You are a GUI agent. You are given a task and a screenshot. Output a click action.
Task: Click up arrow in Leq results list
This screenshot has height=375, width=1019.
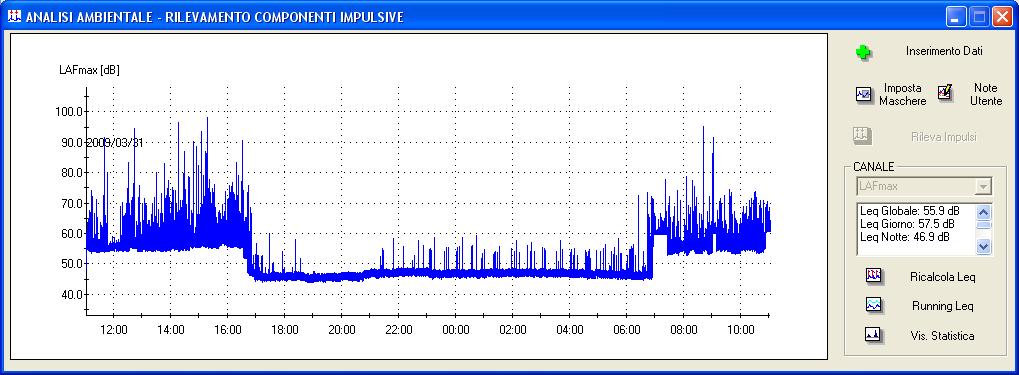(x=983, y=212)
